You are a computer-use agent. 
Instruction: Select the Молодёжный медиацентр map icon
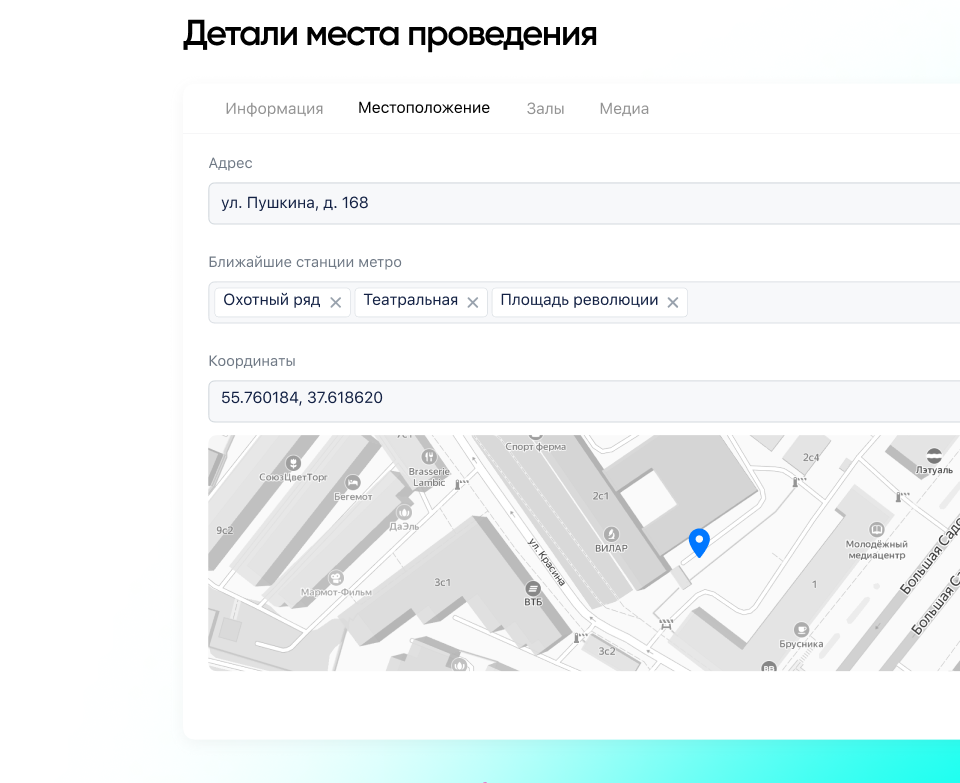(877, 529)
